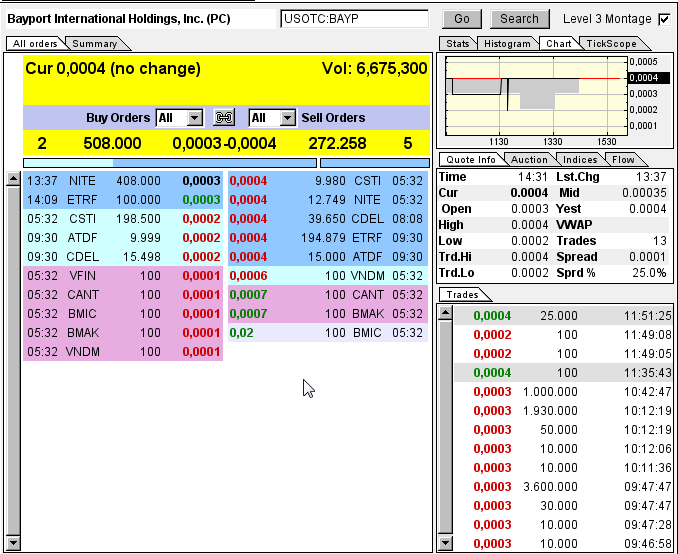Click the Trades list scroll up arrow

coord(445,312)
